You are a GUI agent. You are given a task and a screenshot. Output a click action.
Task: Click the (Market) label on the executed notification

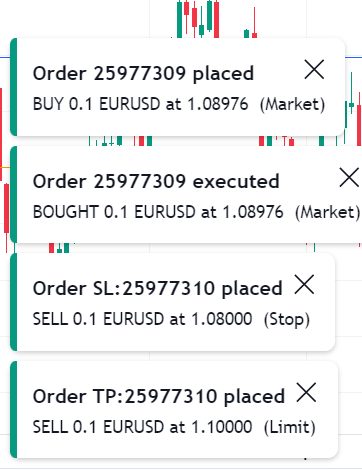327,212
